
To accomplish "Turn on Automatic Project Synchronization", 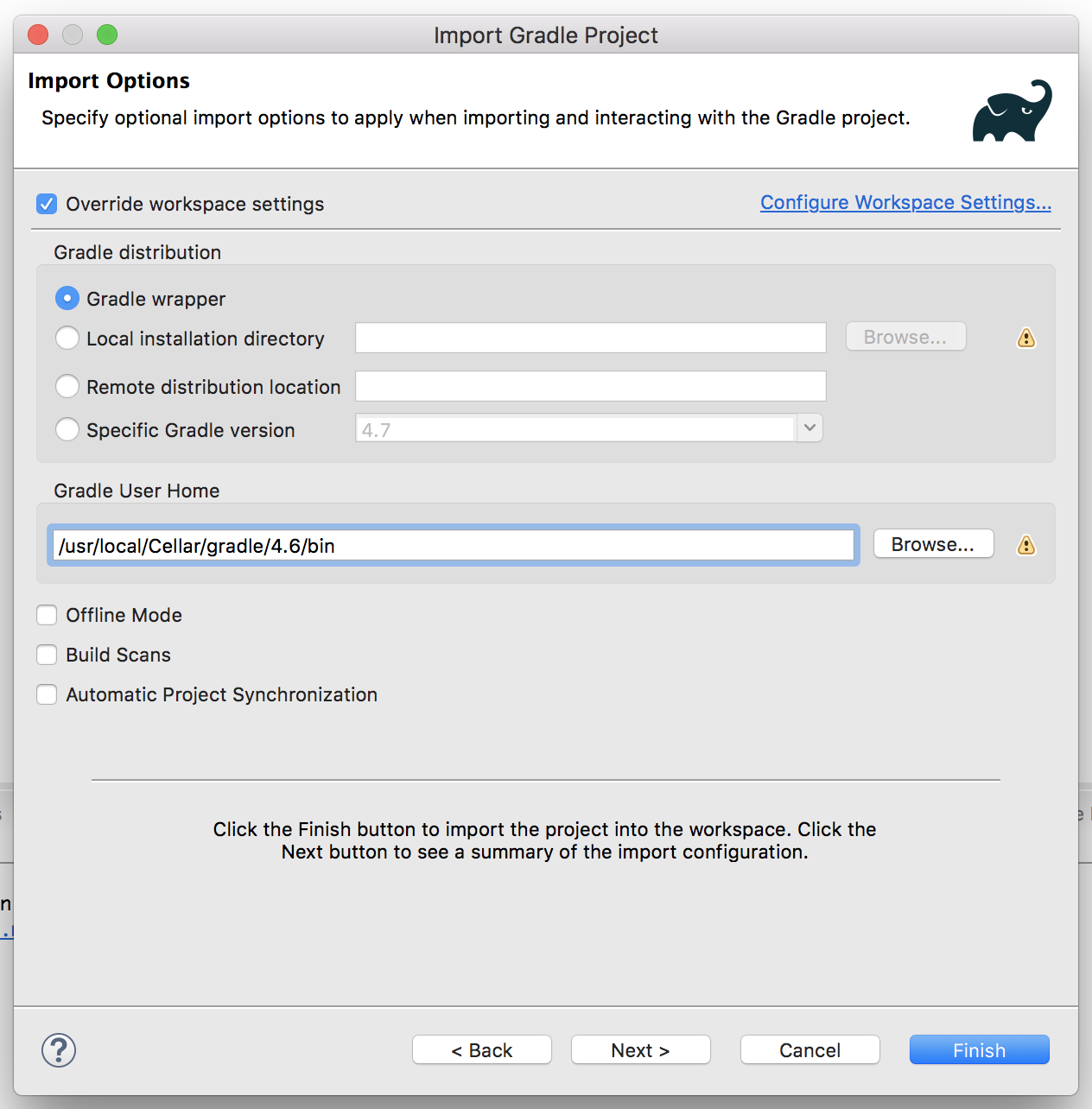I will pos(47,694).
